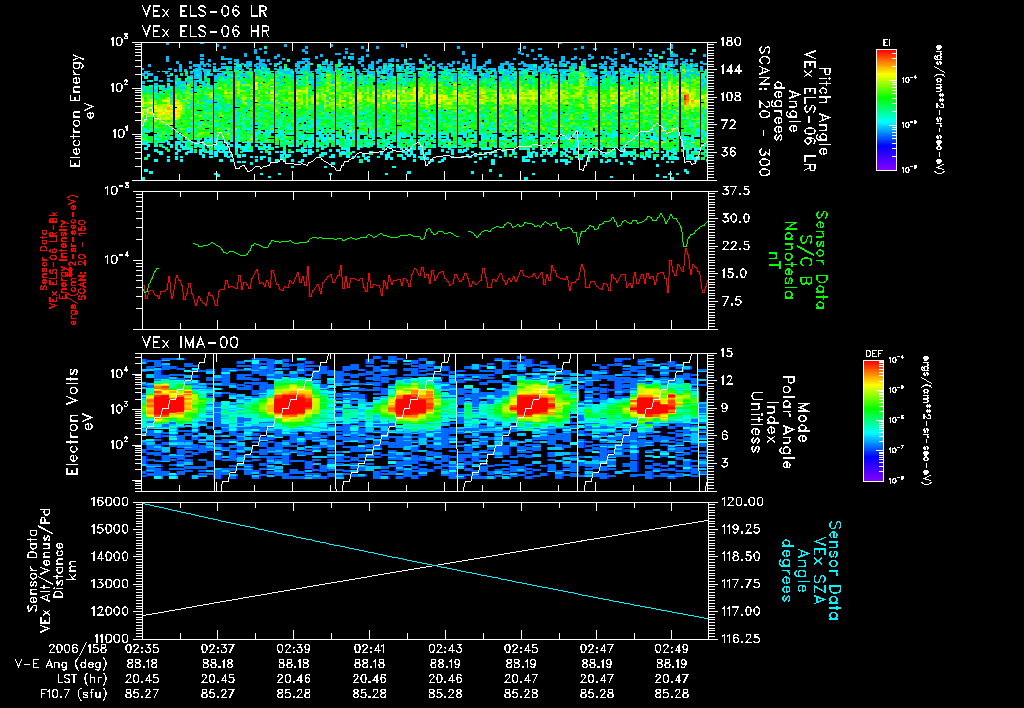This screenshot has height=708, width=1024.
Task: Click the 11000 km distance tick
Action: point(110,638)
